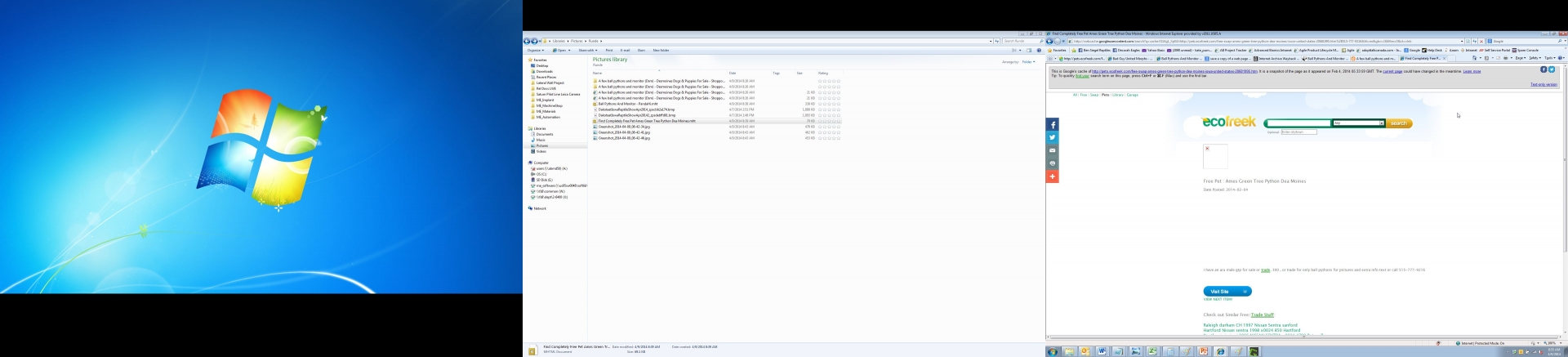Click ecofreek main search input field
The height and width of the screenshot is (357, 1568).
click(x=1298, y=123)
